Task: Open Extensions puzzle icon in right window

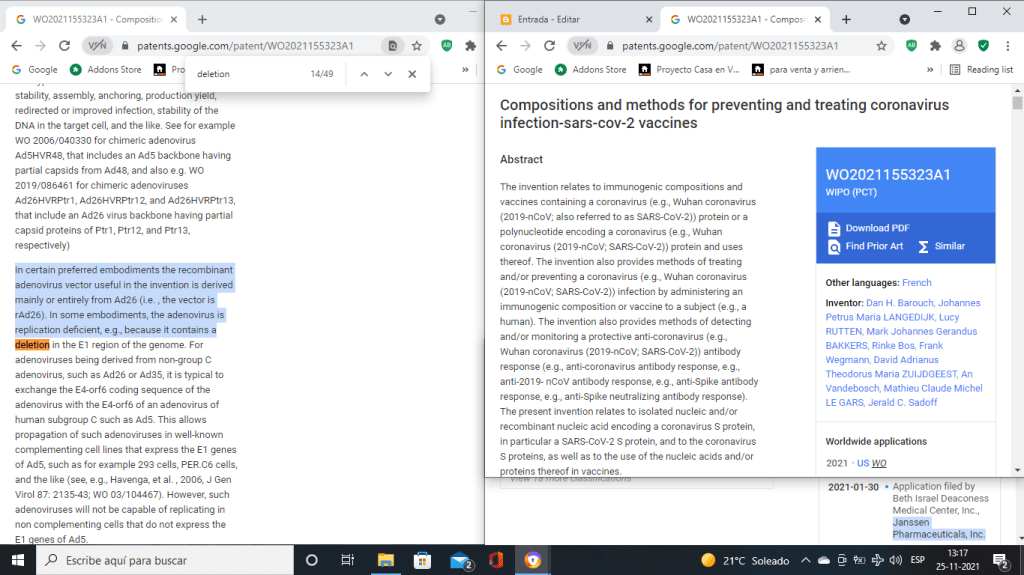Action: (x=935, y=45)
